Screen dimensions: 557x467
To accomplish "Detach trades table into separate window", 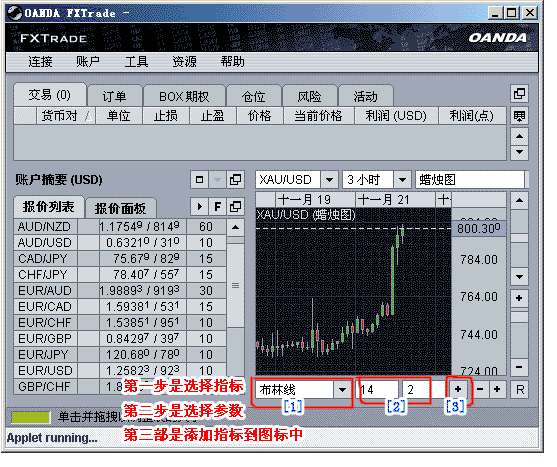I will tap(519, 94).
